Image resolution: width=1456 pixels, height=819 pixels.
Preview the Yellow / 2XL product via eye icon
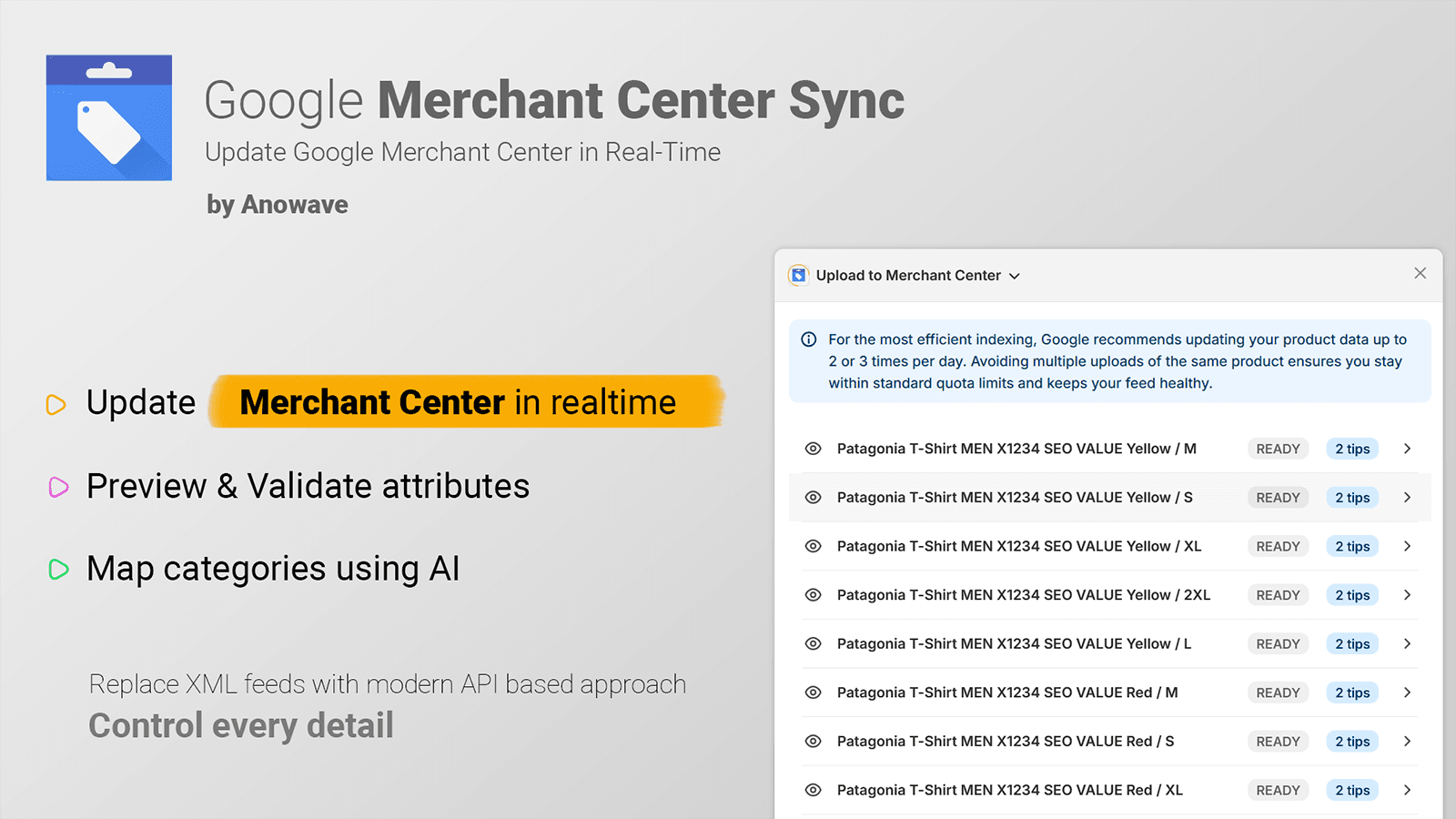[x=814, y=595]
